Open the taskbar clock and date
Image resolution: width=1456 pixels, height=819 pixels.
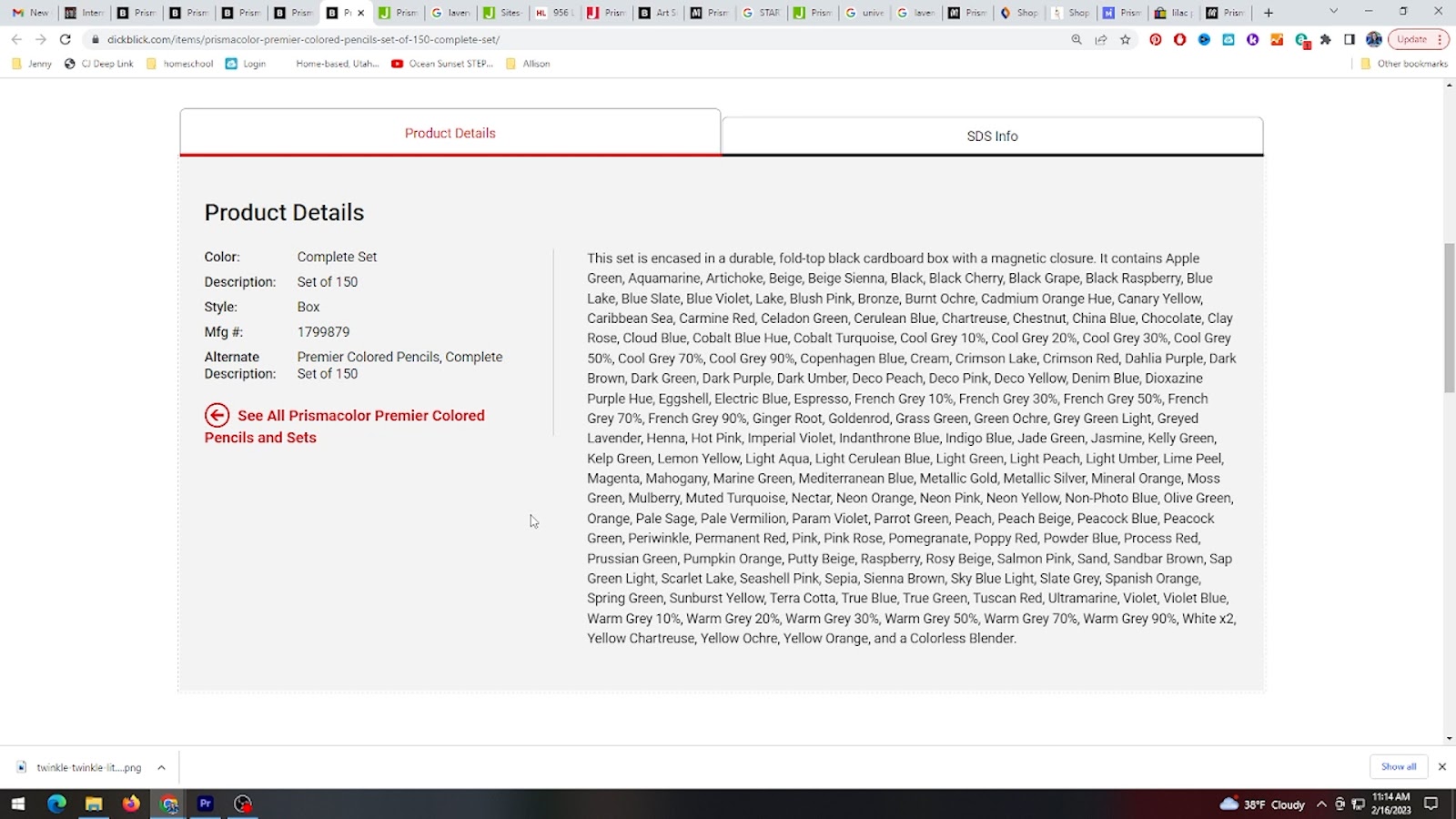(1390, 804)
